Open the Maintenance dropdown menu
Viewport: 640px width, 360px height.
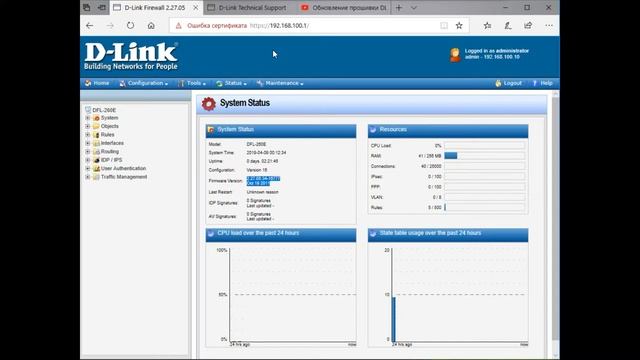coord(280,83)
